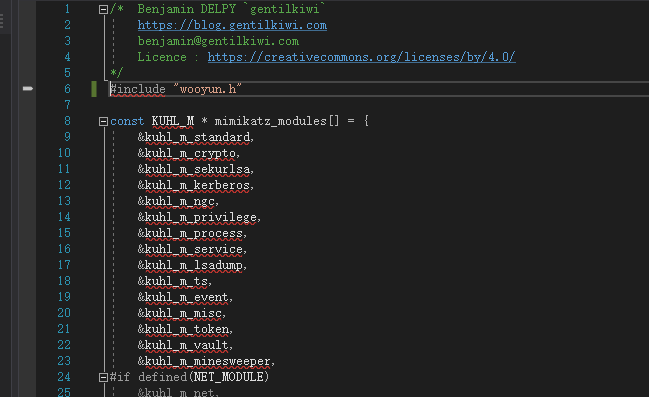Click line number 20 in the gutter

coord(64,313)
